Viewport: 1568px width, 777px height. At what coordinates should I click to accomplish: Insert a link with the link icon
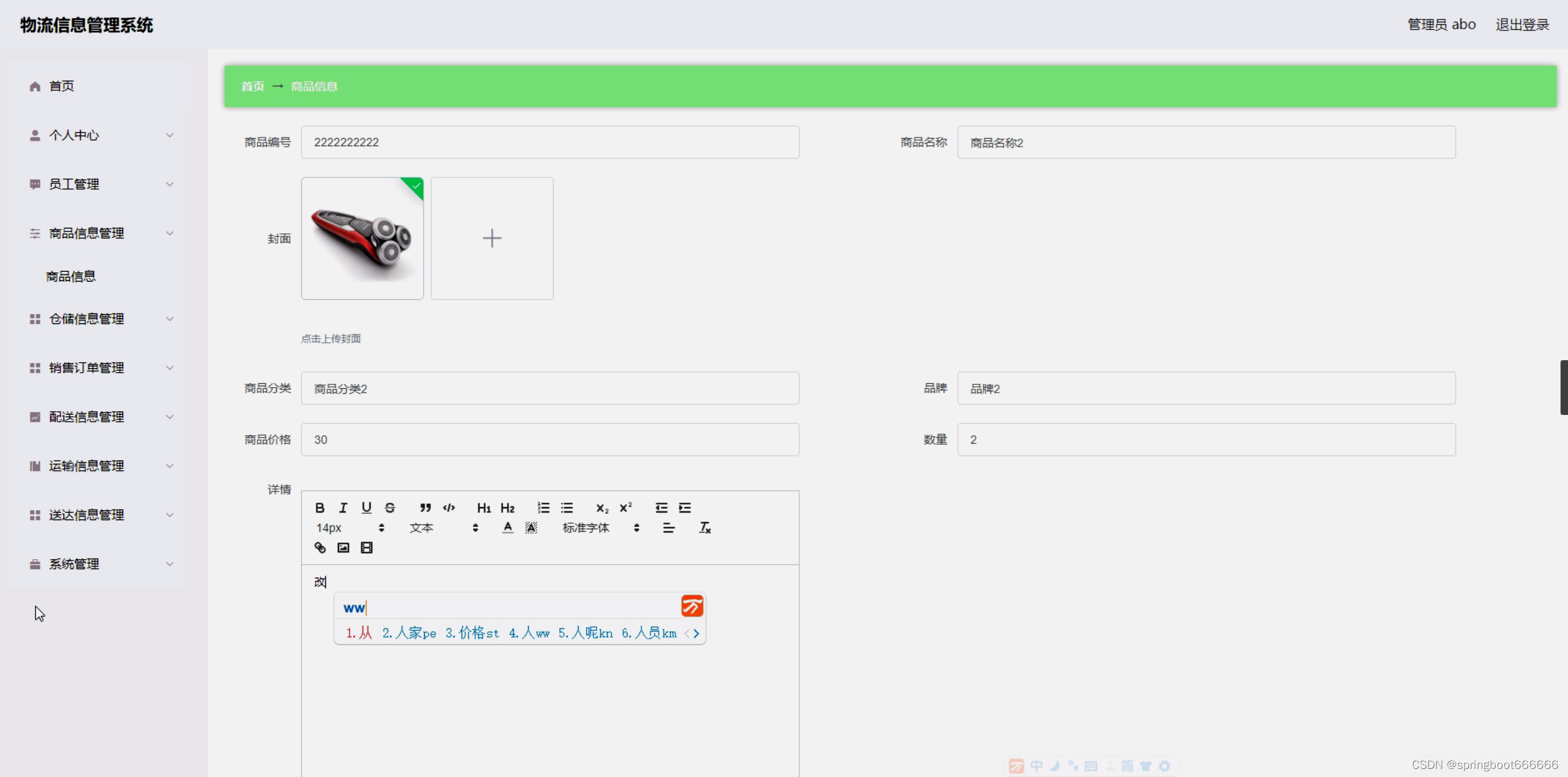pos(320,547)
